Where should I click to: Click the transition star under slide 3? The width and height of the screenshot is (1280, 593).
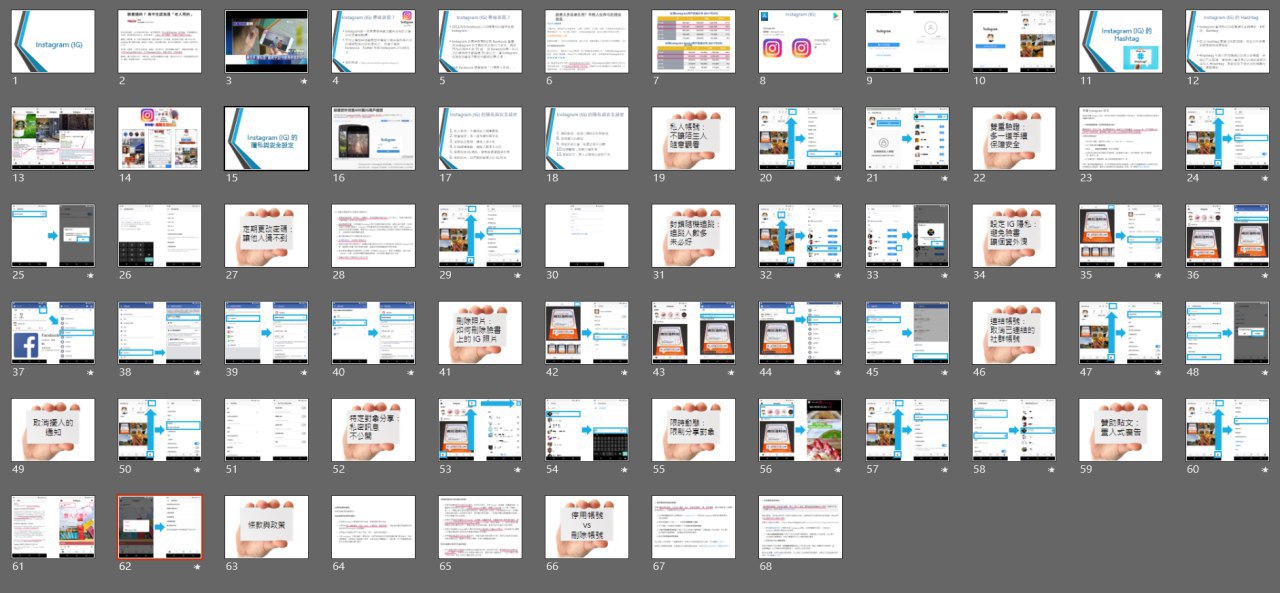click(x=304, y=81)
